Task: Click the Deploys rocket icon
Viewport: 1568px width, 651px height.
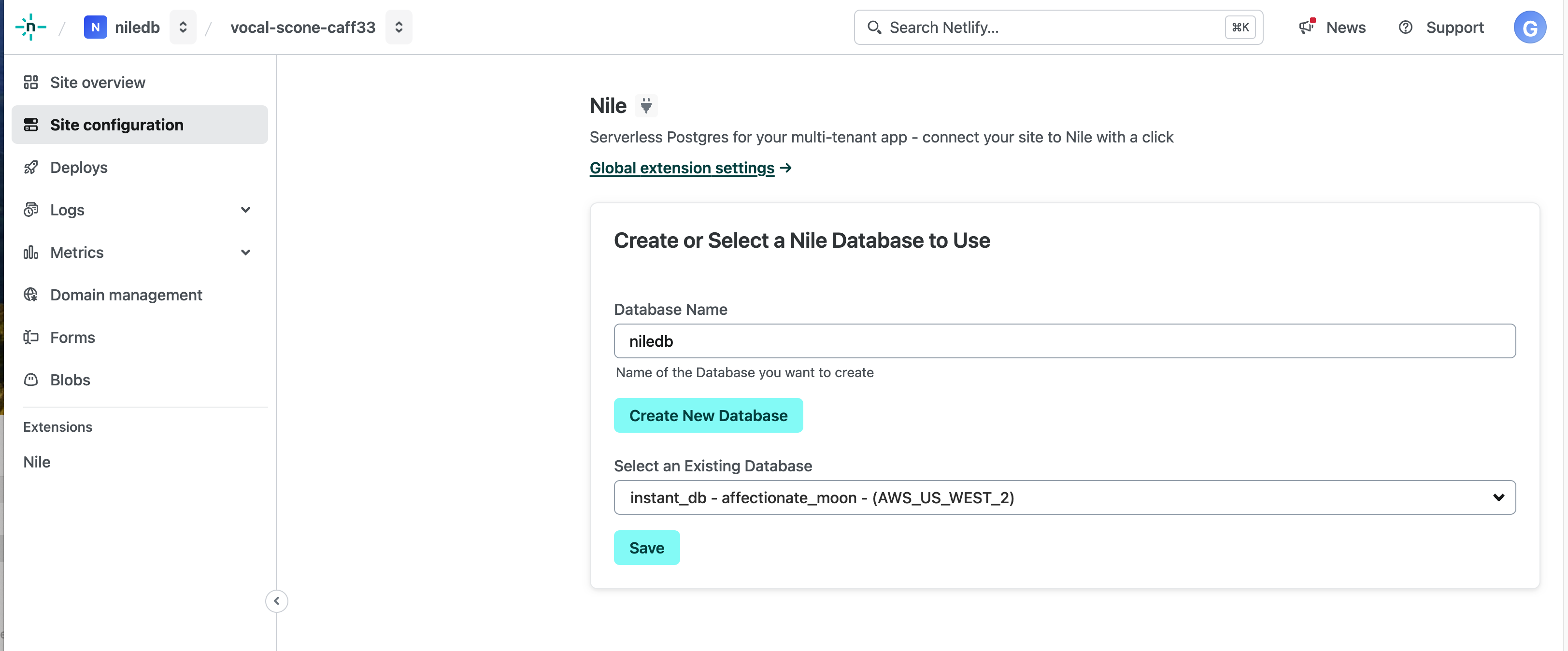Action: click(31, 167)
